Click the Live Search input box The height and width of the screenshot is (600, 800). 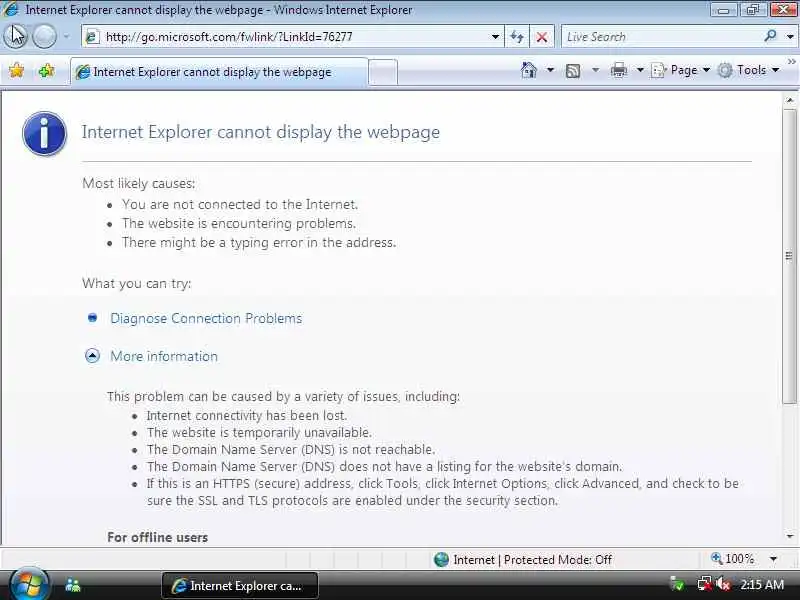click(661, 37)
